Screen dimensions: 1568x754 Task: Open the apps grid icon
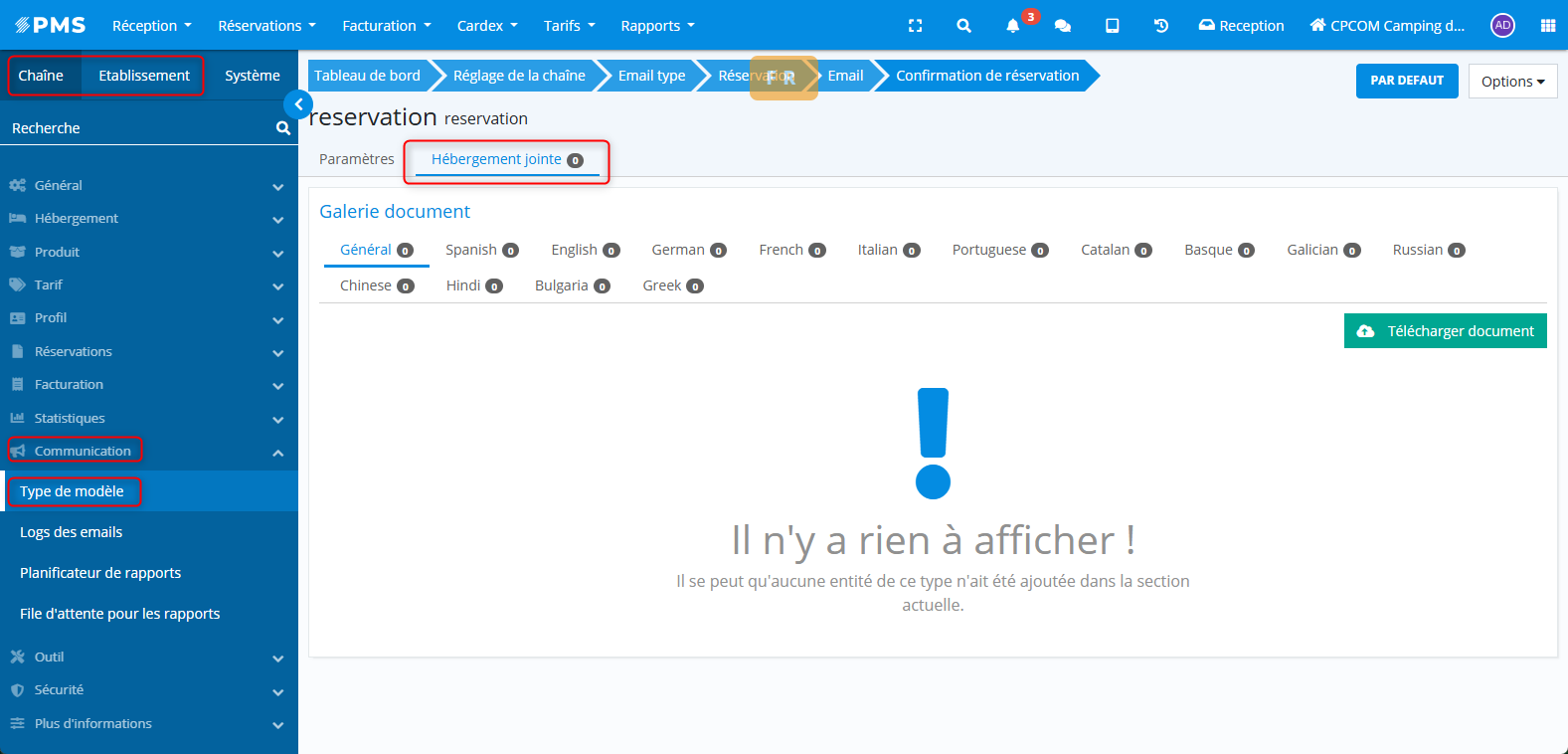click(1547, 26)
